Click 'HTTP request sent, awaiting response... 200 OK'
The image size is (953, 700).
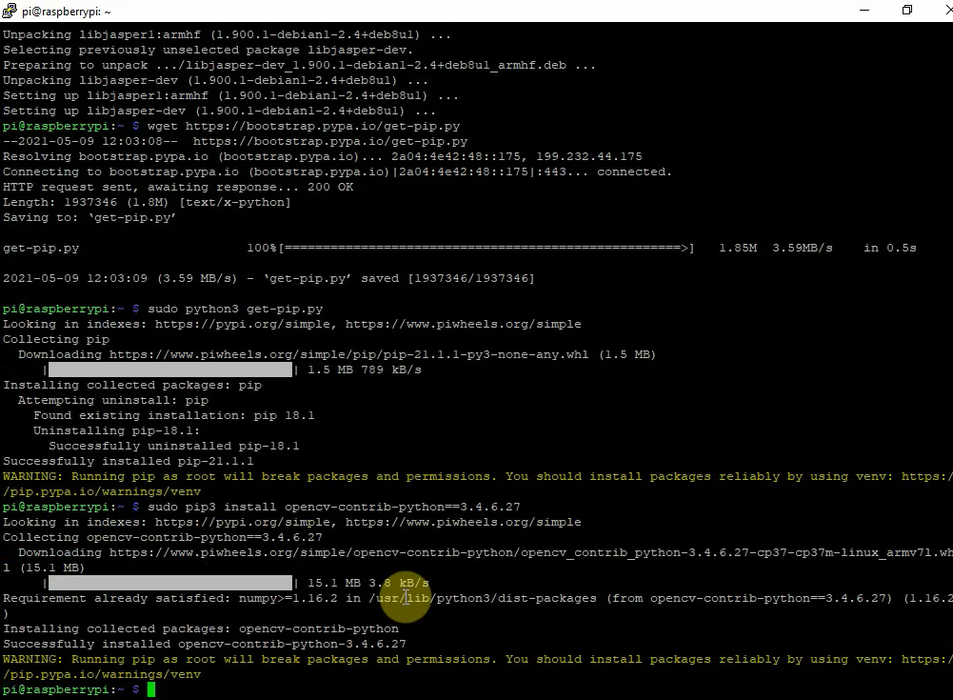point(178,188)
